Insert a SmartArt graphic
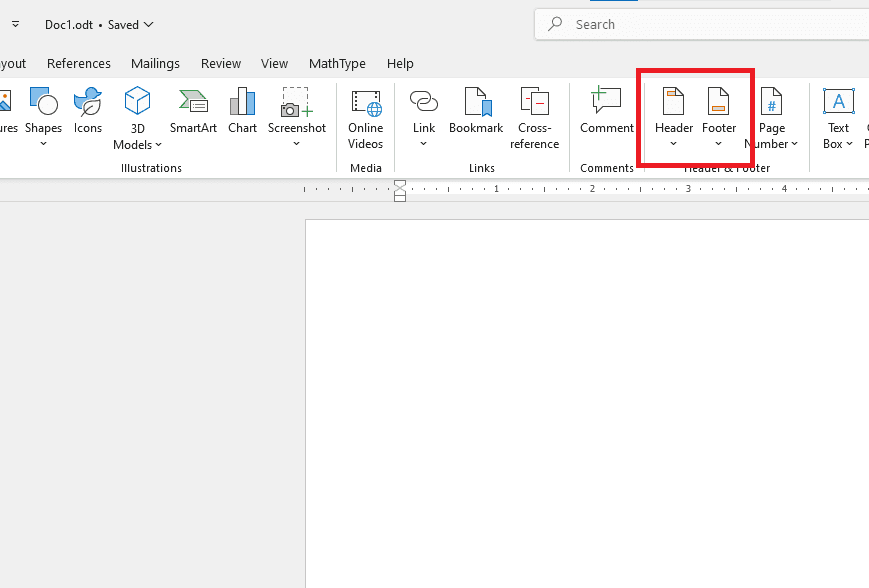Image resolution: width=869 pixels, height=588 pixels. 193,110
